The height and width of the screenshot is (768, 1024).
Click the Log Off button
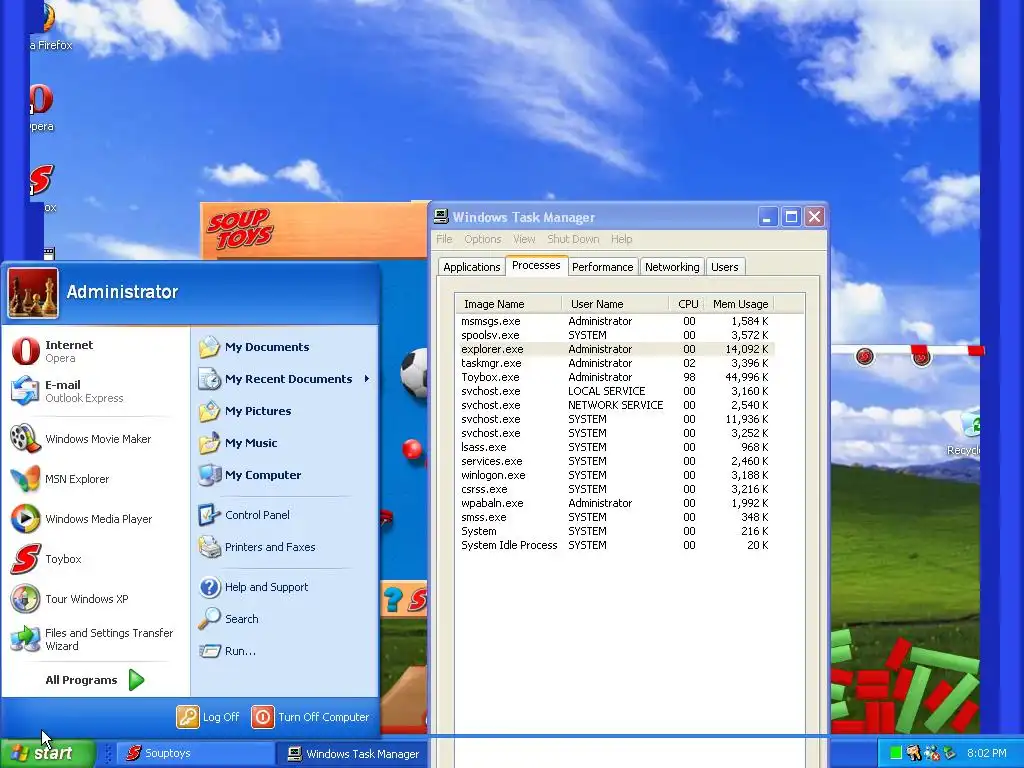(x=208, y=716)
